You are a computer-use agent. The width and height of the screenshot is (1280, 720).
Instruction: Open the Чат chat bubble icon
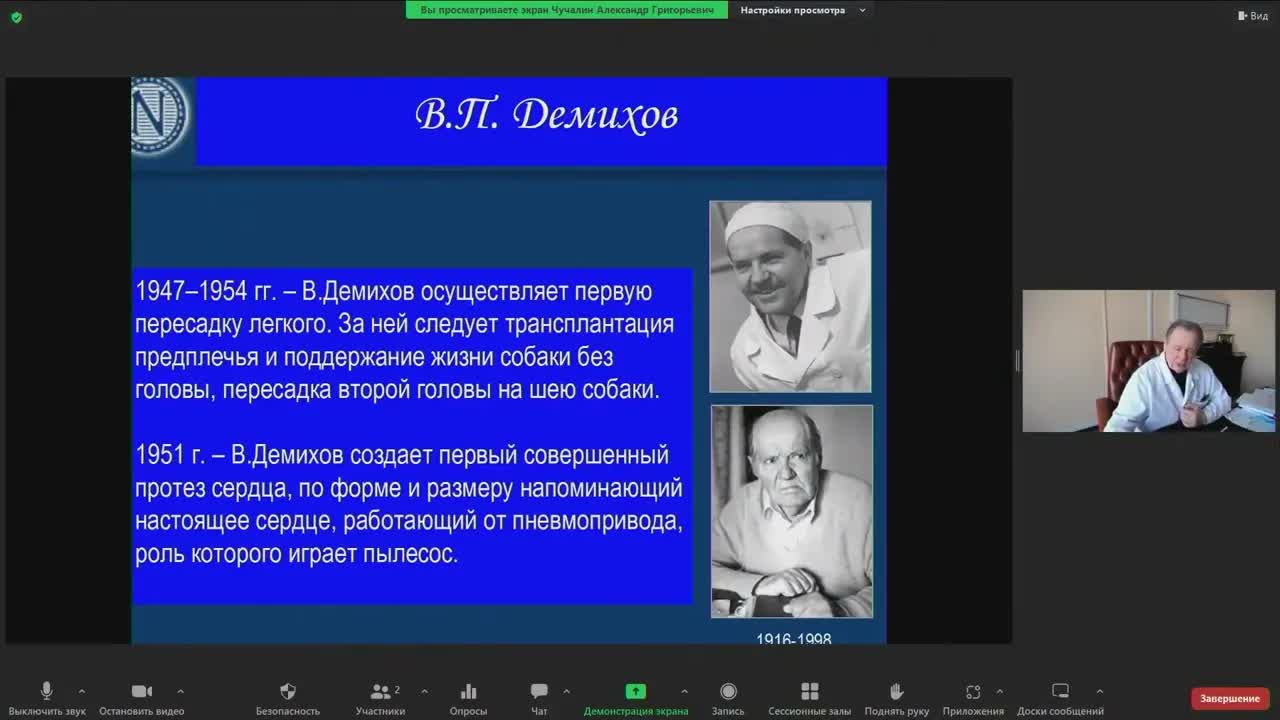[x=537, y=691]
